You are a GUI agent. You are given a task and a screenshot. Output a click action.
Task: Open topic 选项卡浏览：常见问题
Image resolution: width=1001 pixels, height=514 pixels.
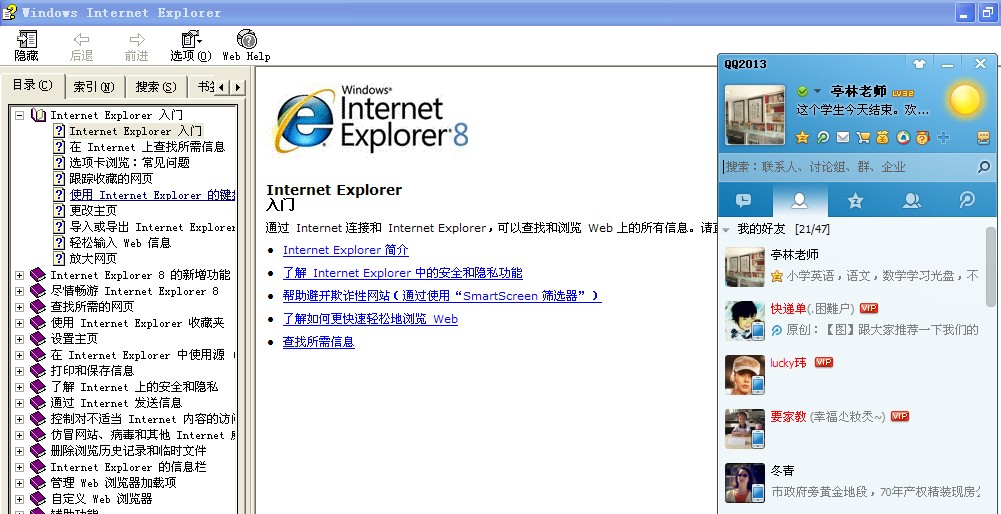130,163
